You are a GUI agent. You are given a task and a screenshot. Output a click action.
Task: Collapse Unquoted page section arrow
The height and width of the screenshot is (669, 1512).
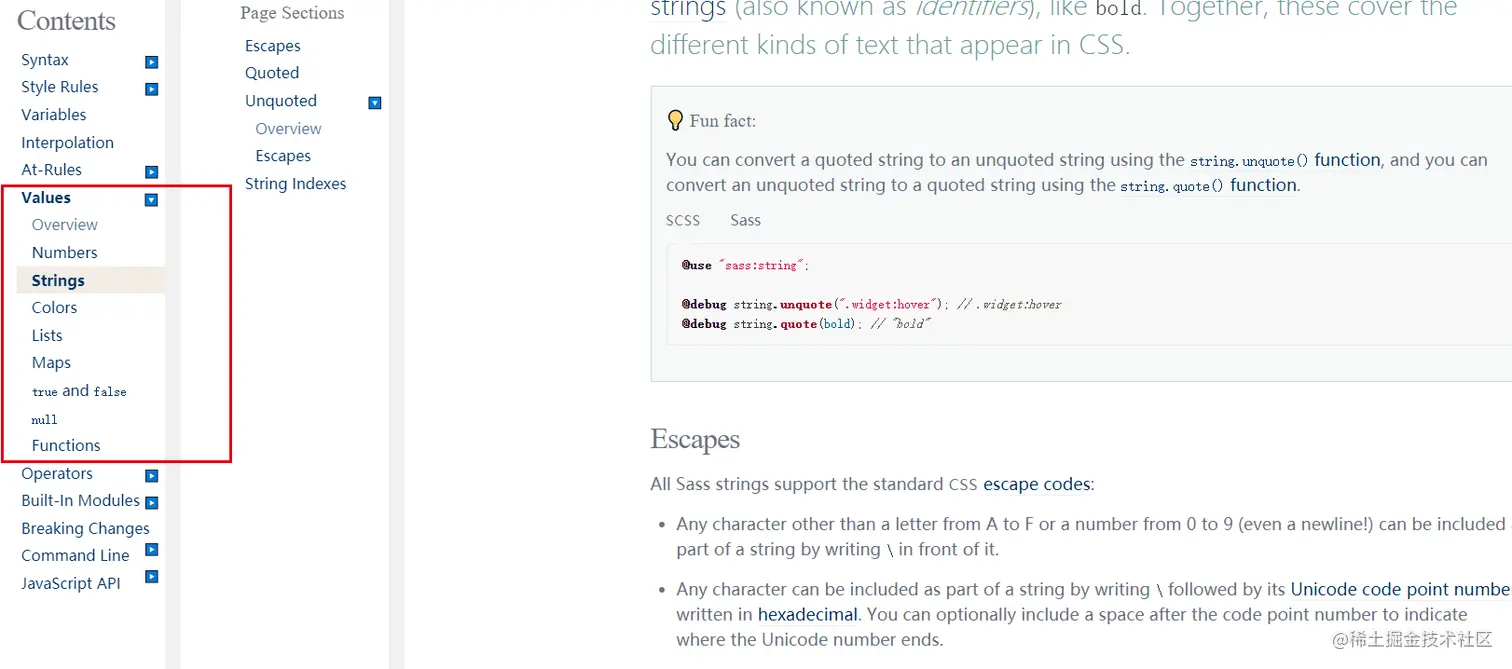point(375,103)
